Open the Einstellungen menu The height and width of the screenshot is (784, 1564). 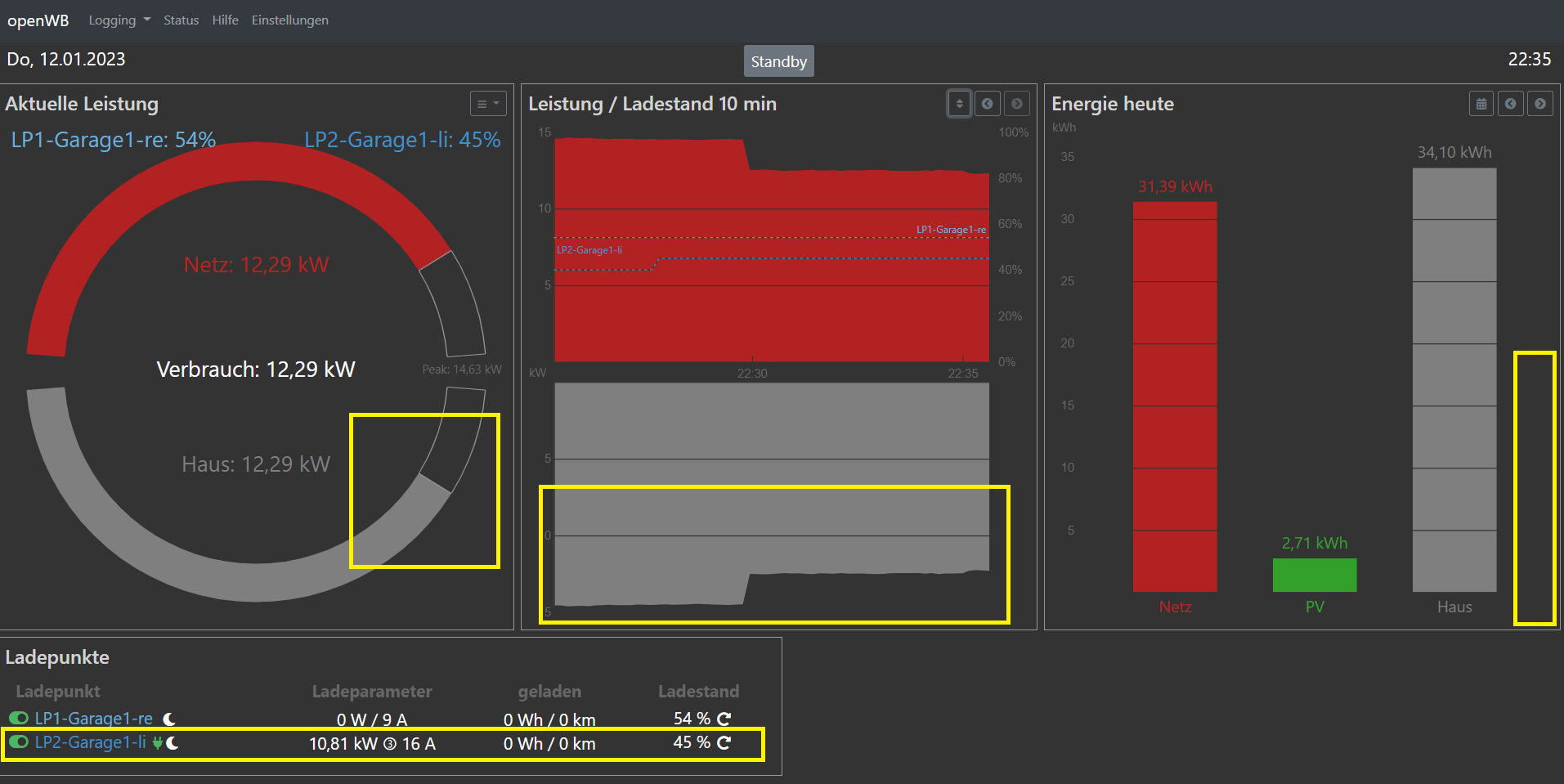[289, 20]
